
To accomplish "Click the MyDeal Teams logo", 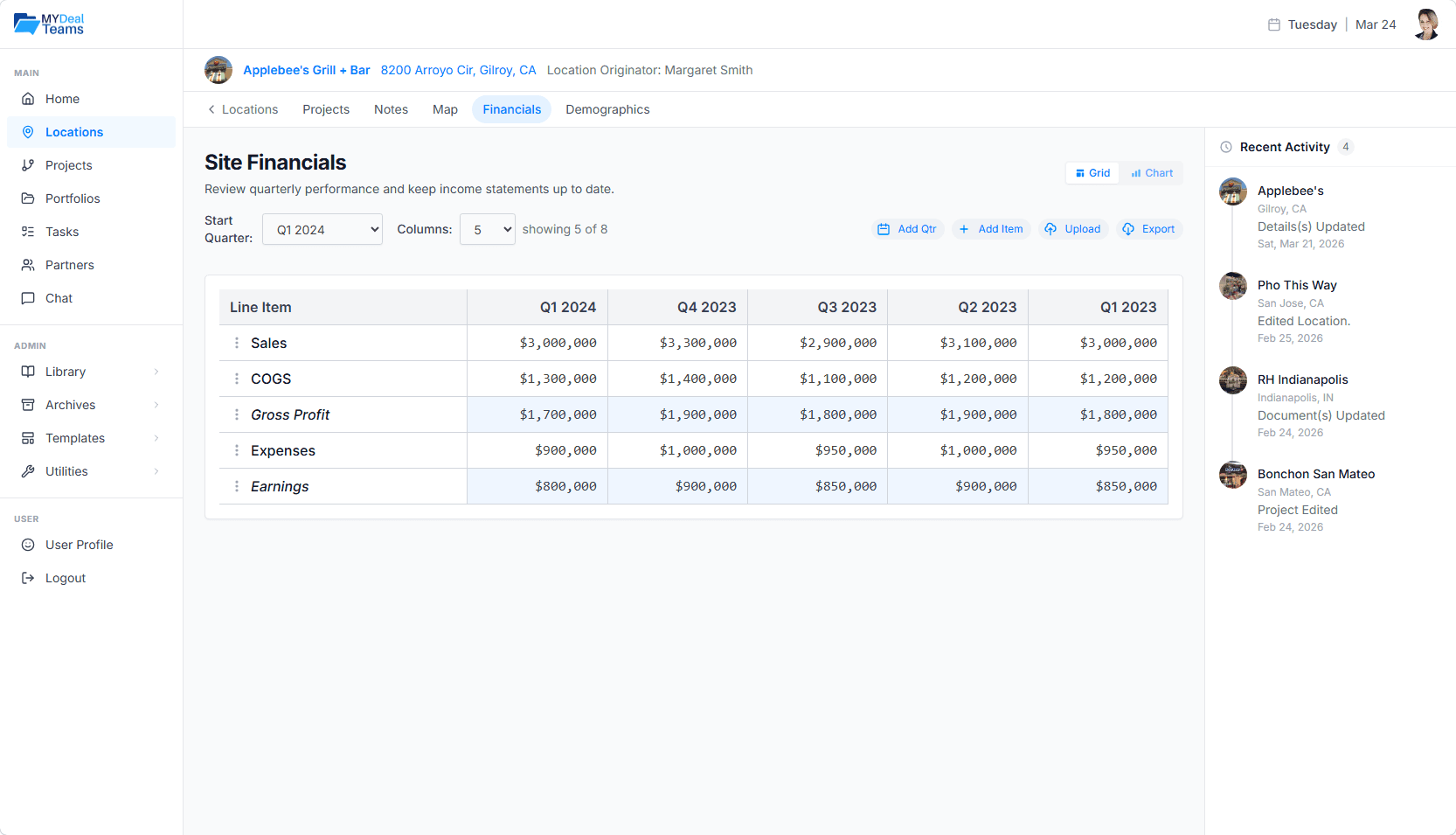I will tap(49, 24).
